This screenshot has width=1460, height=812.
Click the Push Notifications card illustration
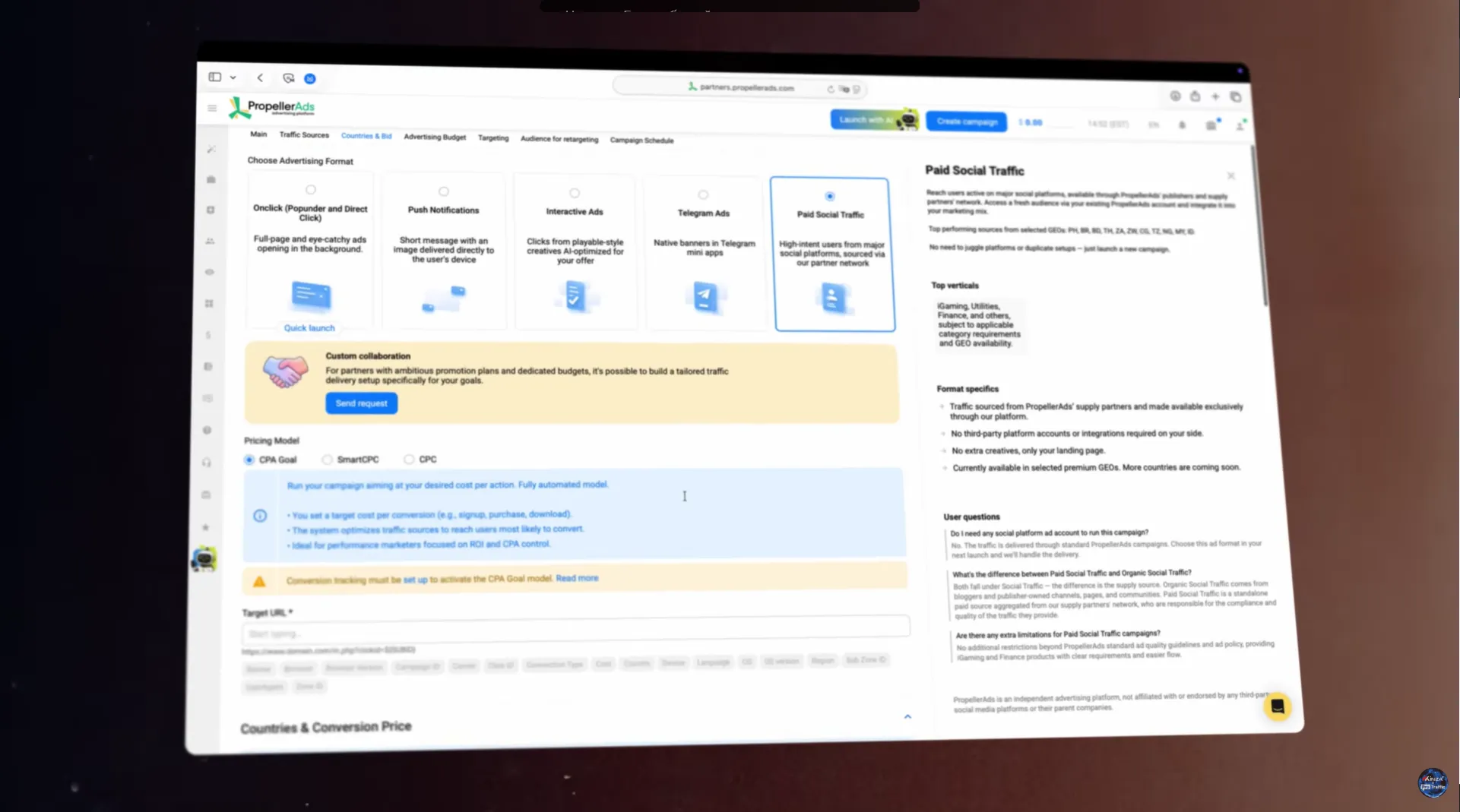tap(444, 298)
